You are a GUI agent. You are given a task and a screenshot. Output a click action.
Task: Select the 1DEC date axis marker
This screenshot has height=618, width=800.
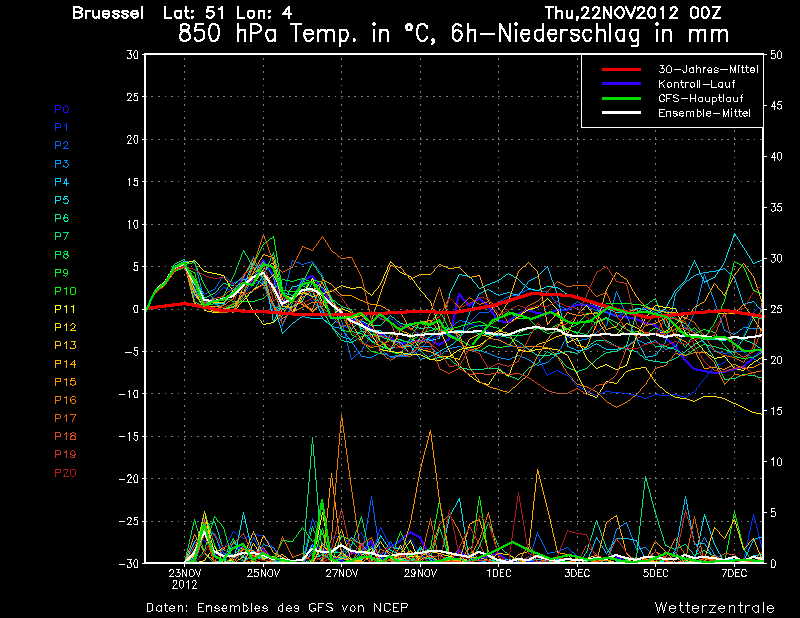[x=498, y=574]
